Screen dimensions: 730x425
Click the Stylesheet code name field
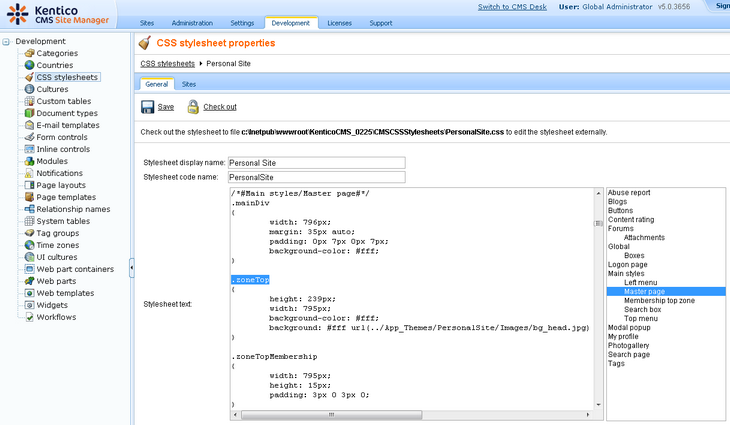317,177
